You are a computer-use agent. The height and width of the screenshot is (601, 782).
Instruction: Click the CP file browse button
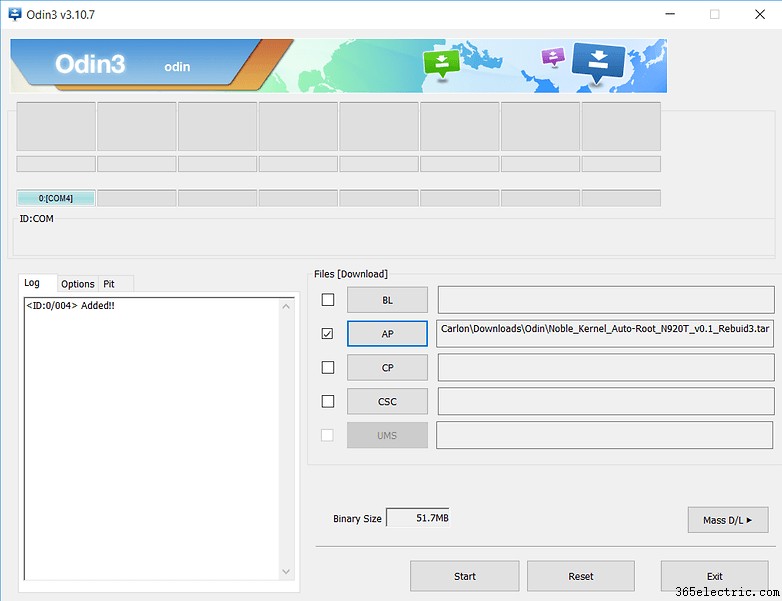click(388, 368)
